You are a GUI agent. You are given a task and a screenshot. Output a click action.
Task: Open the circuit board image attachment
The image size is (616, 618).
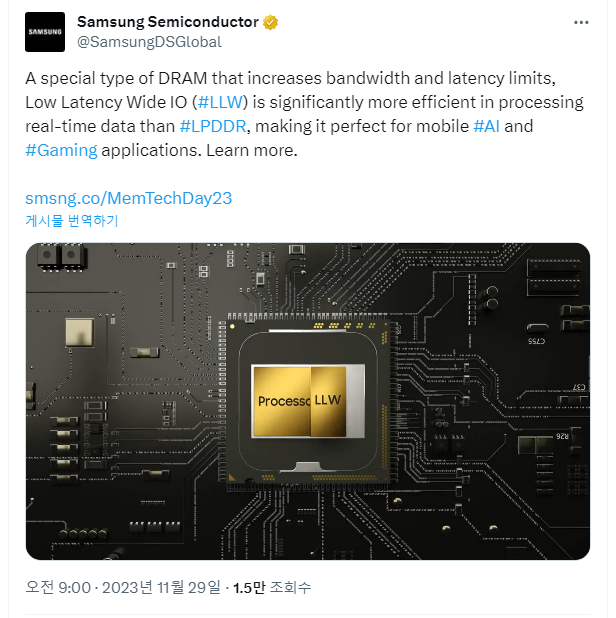(x=308, y=401)
